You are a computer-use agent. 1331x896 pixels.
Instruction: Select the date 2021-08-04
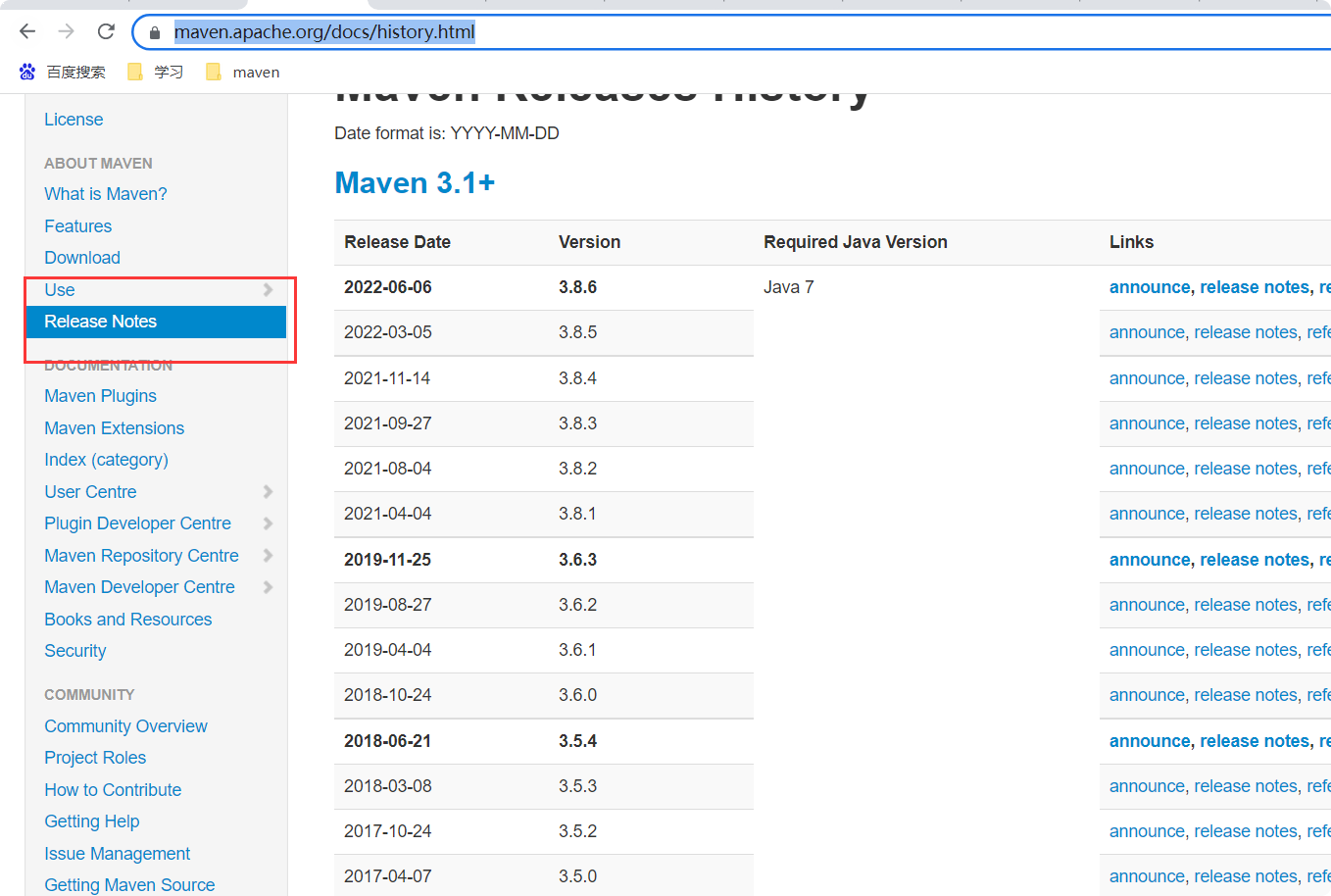388,469
